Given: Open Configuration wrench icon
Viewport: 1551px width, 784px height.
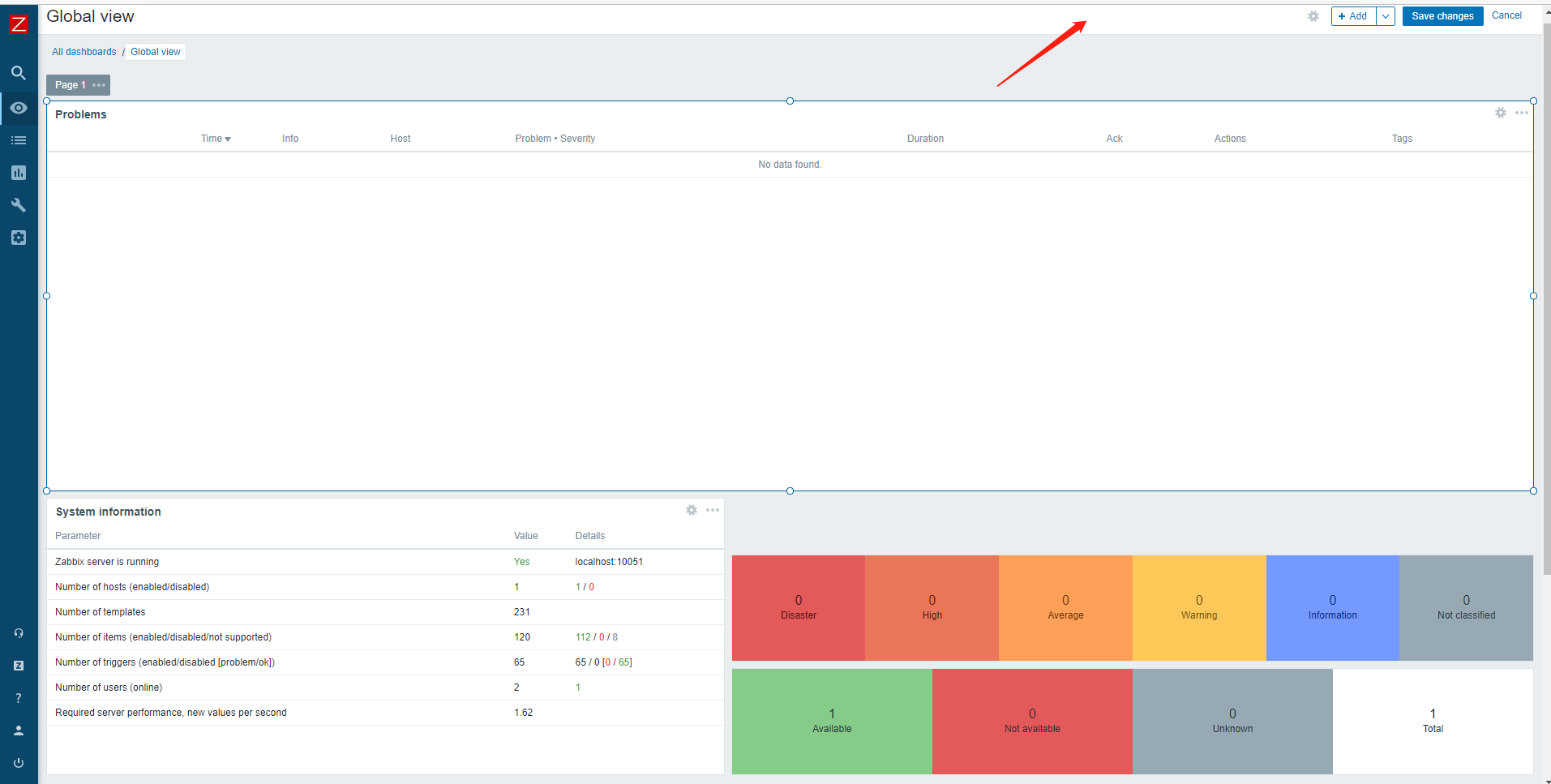Looking at the screenshot, I should pos(19,205).
